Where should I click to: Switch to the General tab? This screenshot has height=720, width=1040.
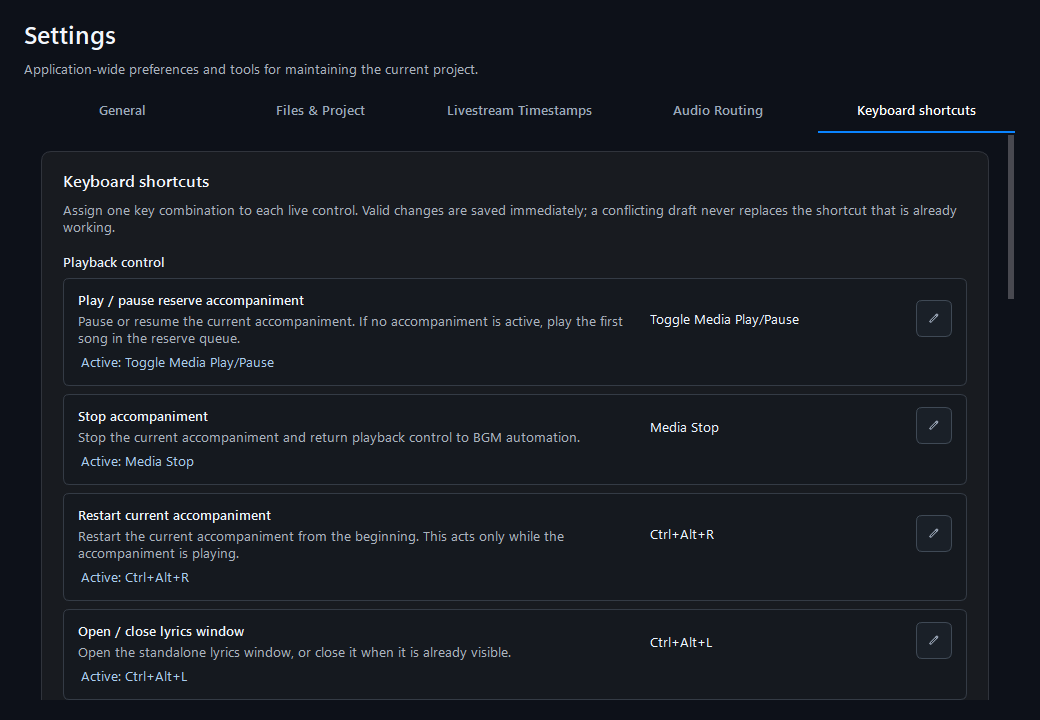pyautogui.click(x=122, y=111)
